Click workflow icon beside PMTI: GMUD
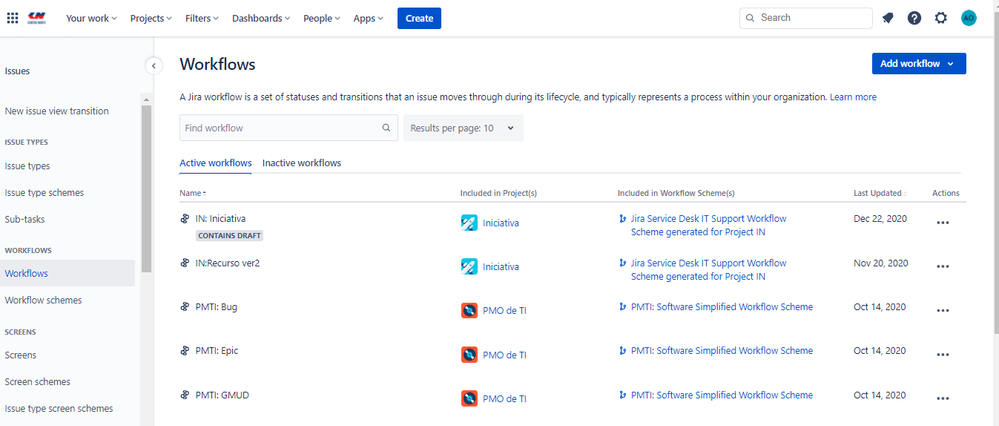The width and height of the screenshot is (999, 426). click(x=185, y=395)
